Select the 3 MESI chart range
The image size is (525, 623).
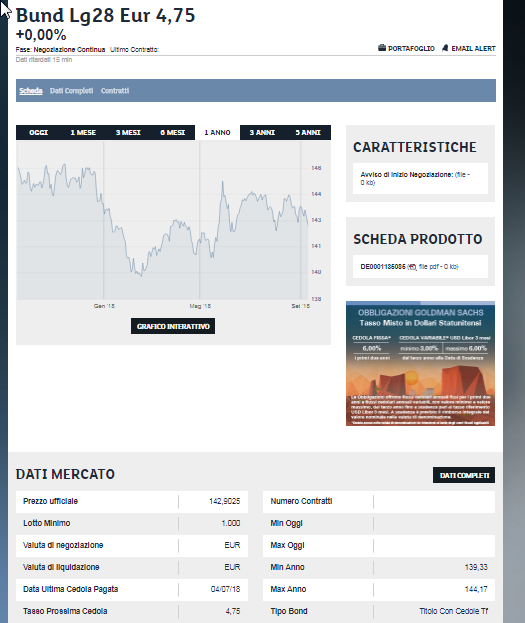coord(128,133)
